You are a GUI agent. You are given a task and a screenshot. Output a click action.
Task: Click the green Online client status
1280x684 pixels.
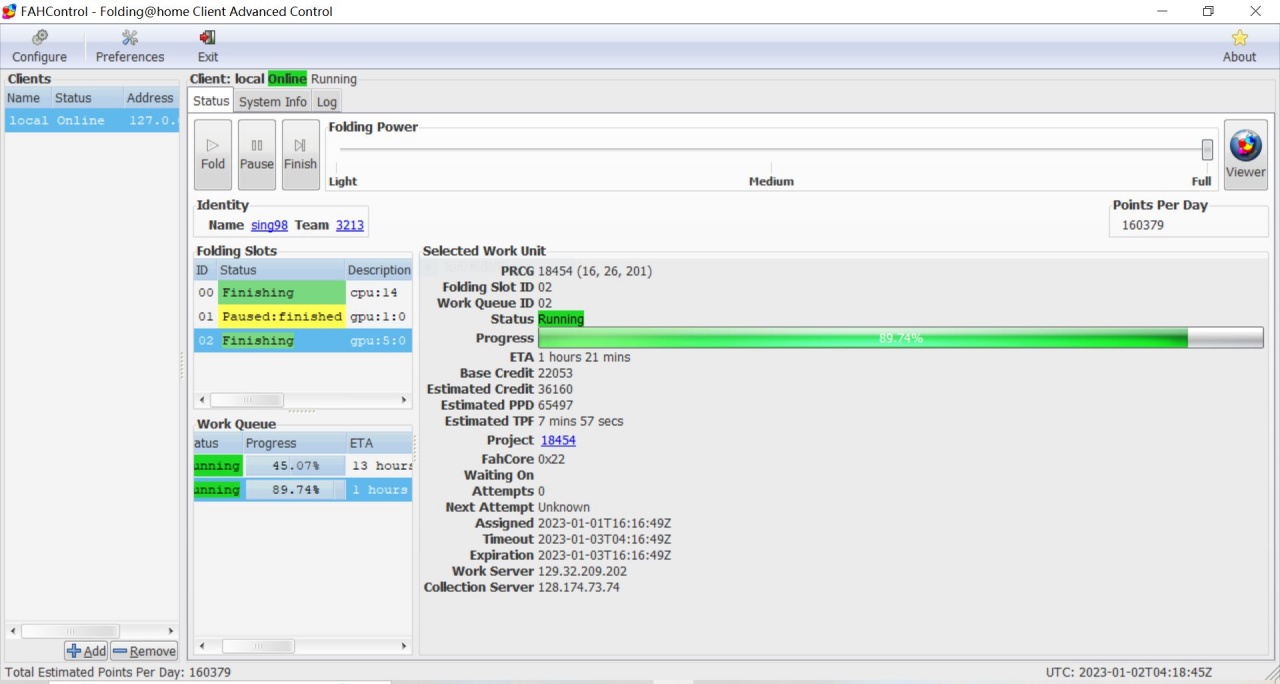(x=287, y=79)
